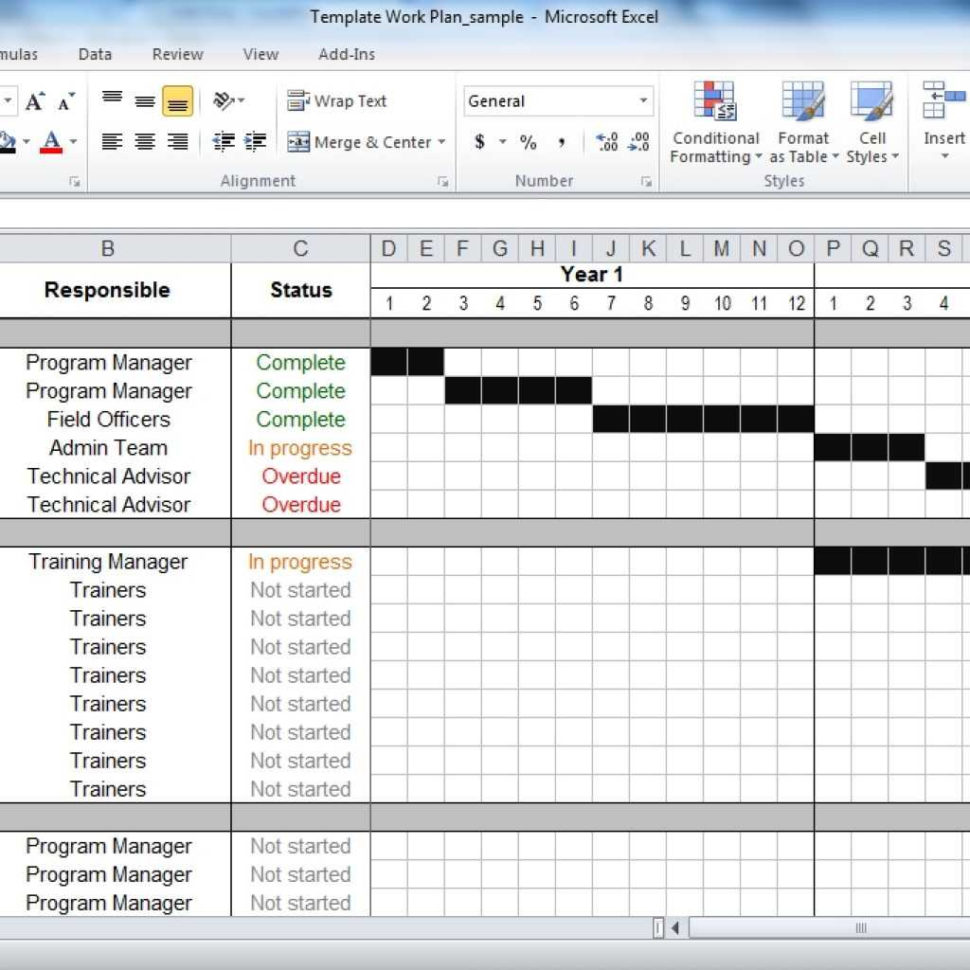
Task: Click Admin Team cell
Action: (x=108, y=448)
